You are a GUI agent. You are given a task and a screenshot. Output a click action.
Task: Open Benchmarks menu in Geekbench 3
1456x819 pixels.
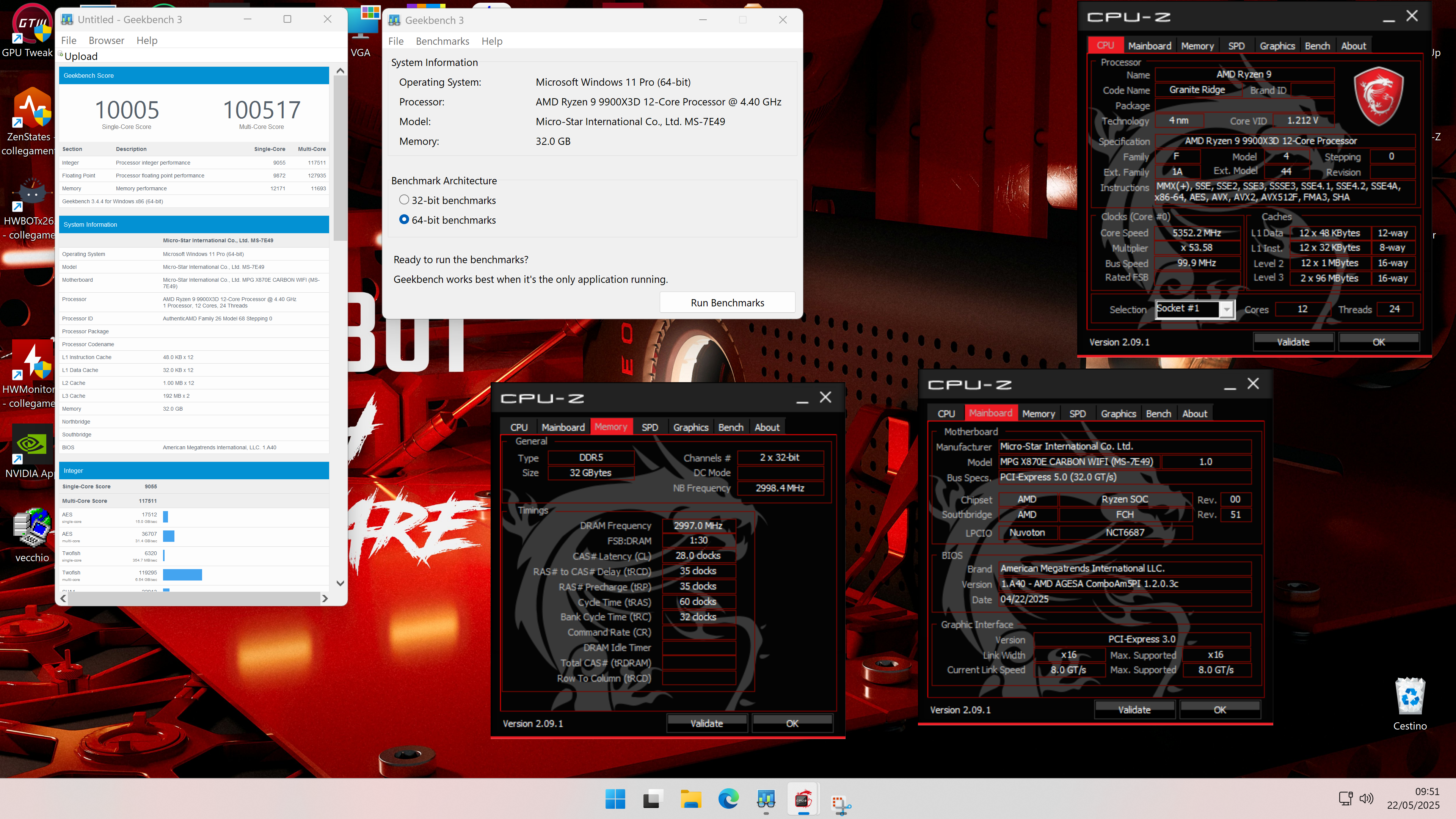click(x=442, y=41)
